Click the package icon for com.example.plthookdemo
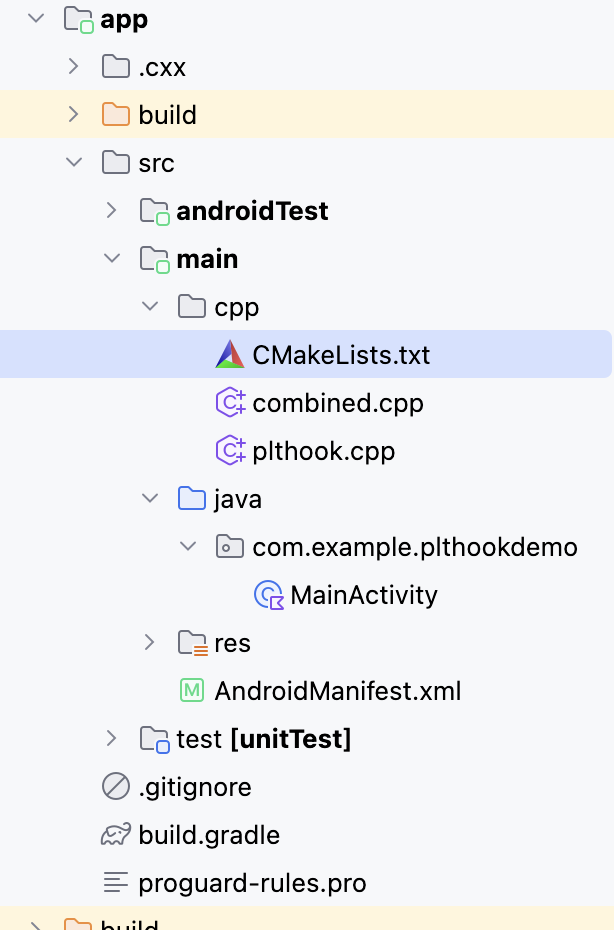 click(x=230, y=547)
